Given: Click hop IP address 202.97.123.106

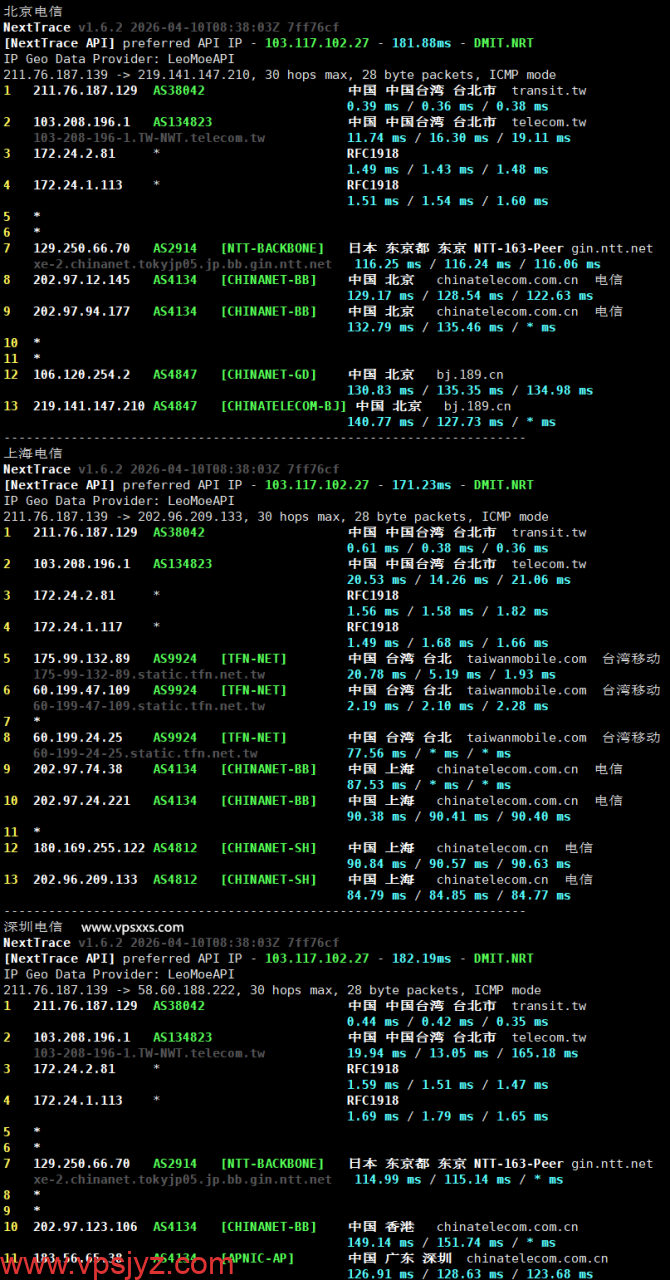Looking at the screenshot, I should [x=85, y=1226].
